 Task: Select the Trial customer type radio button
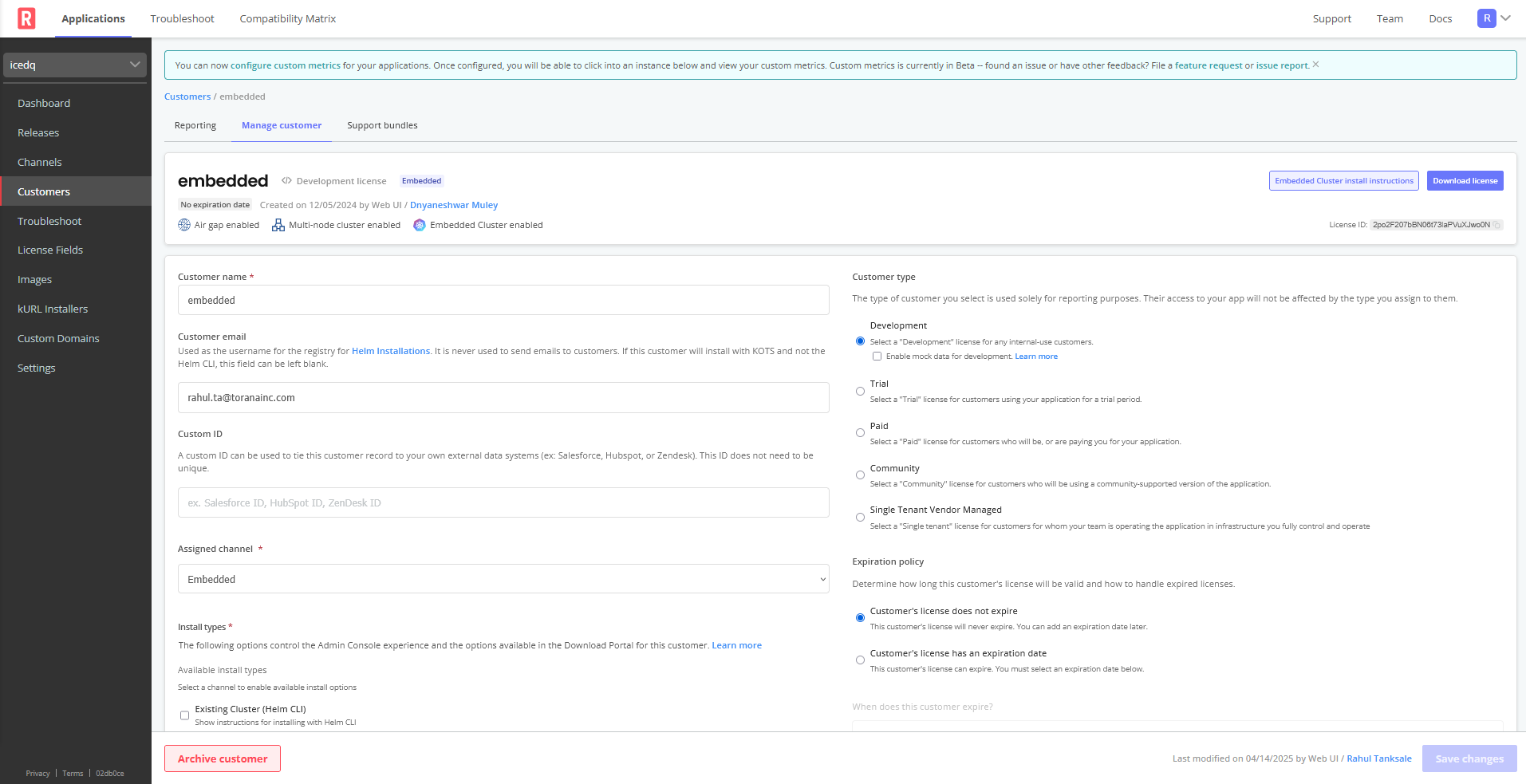pos(860,392)
